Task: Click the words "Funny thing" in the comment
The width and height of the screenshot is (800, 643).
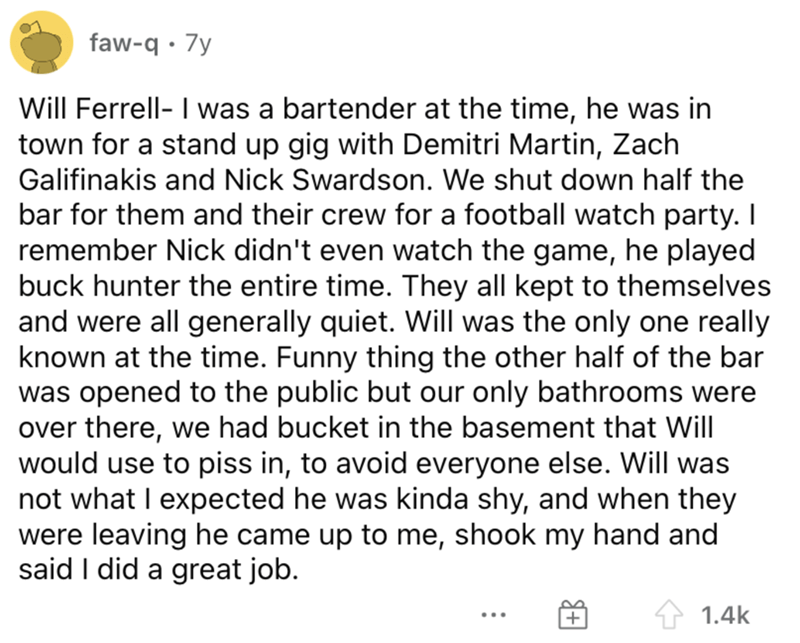Action: point(356,359)
